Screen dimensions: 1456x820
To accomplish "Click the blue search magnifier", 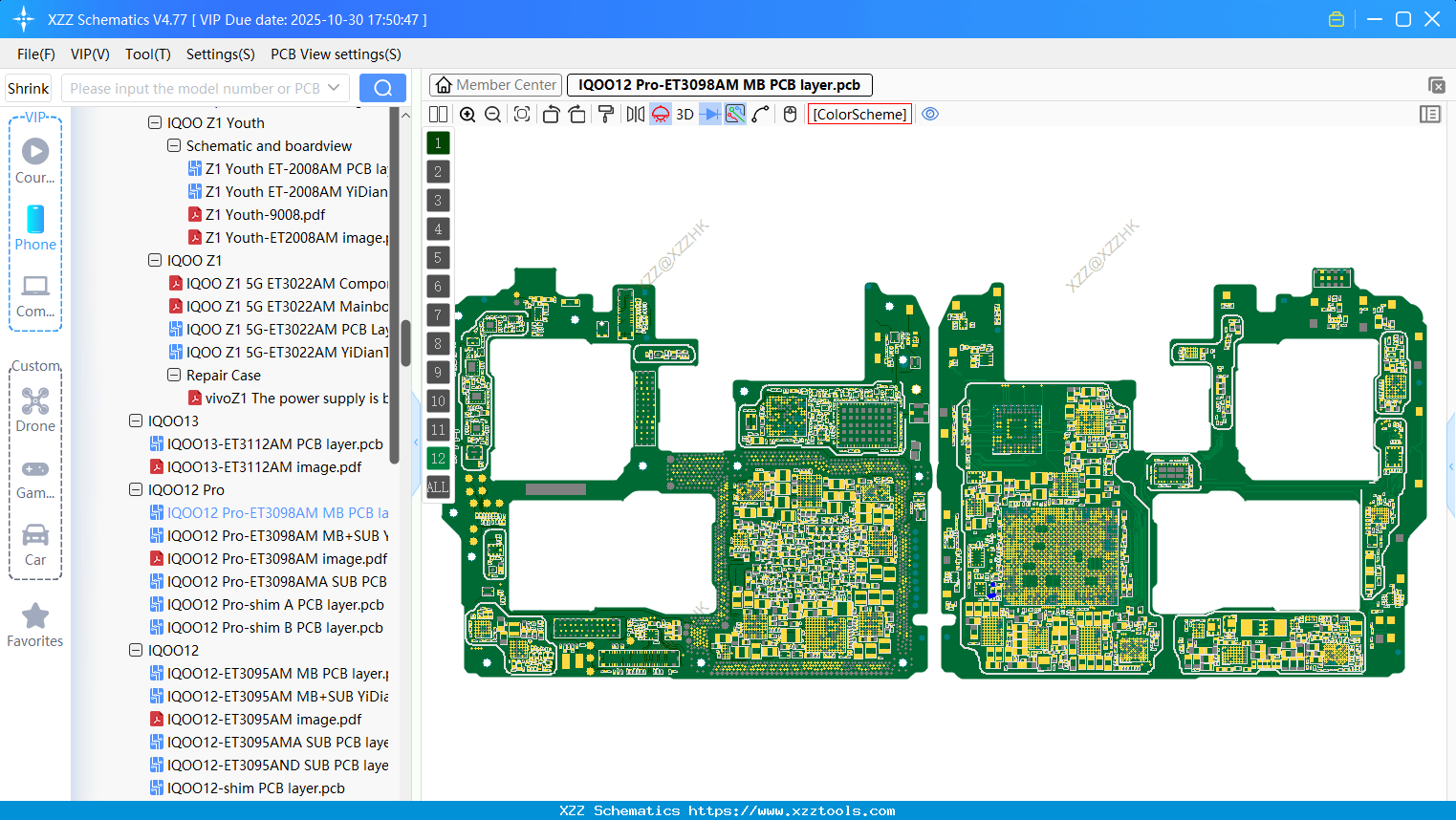I will tap(382, 87).
